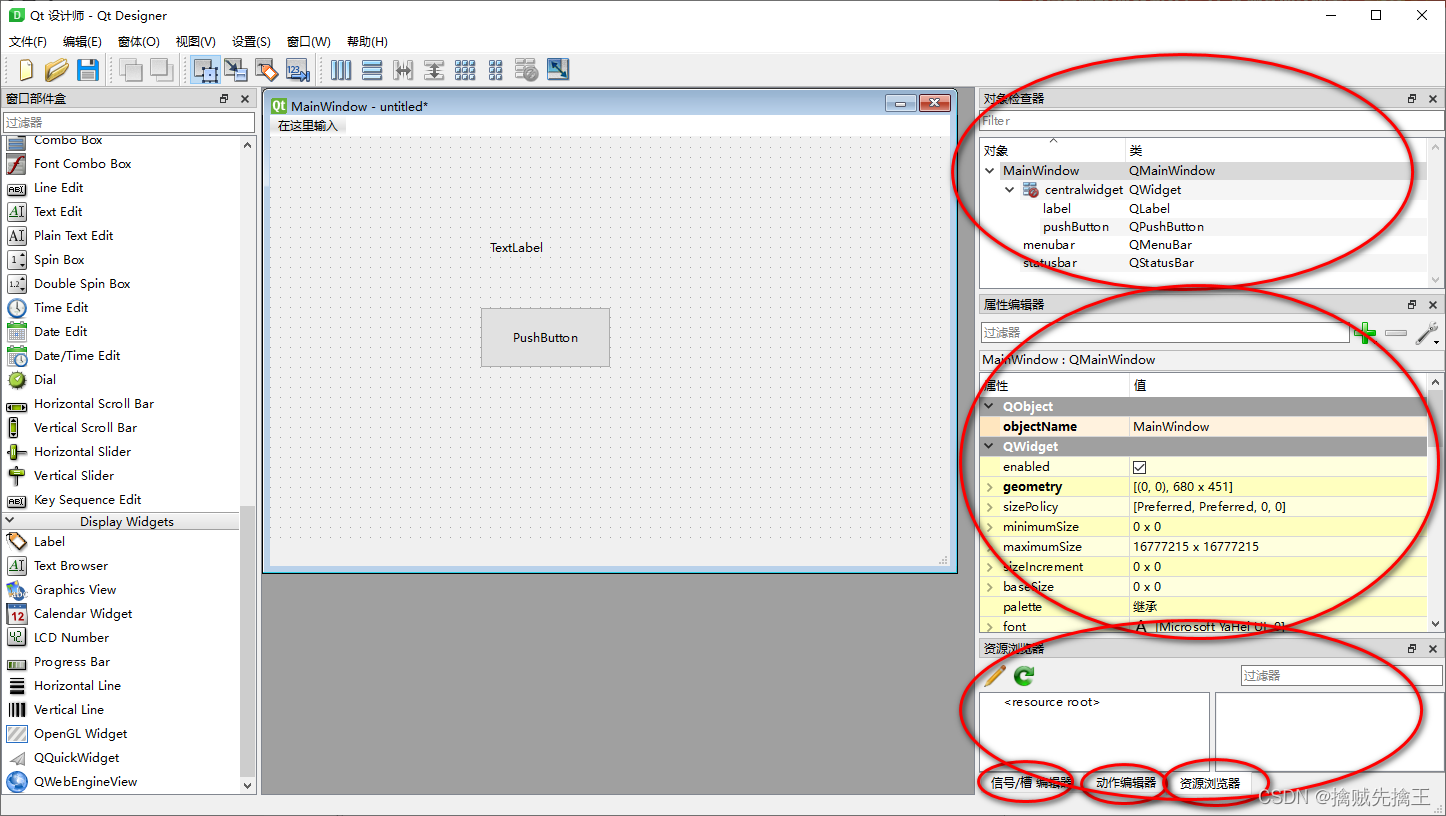The height and width of the screenshot is (816, 1446).
Task: Open the 文件(F) menu
Action: 28,42
